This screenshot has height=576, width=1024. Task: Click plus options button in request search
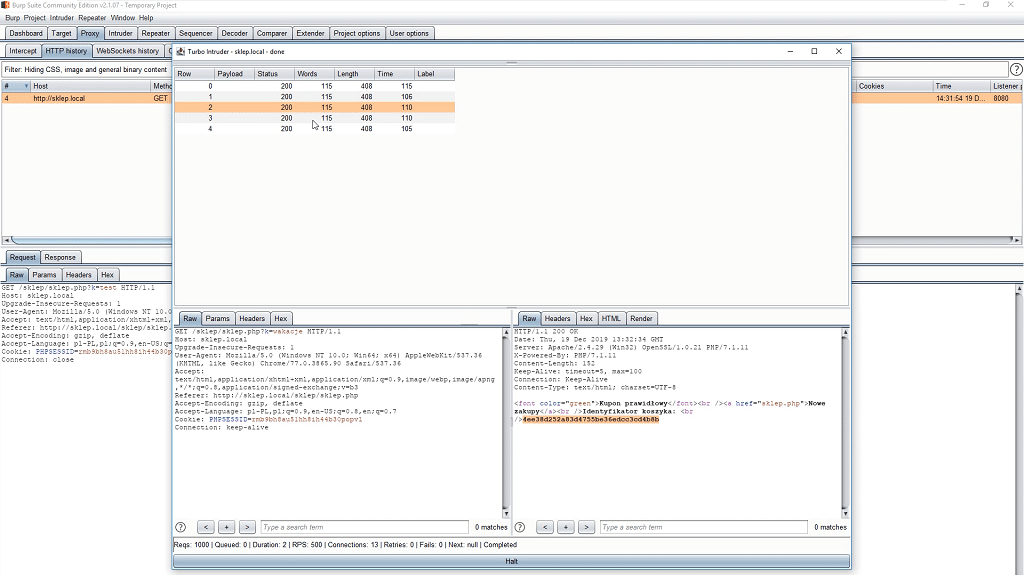[227, 527]
